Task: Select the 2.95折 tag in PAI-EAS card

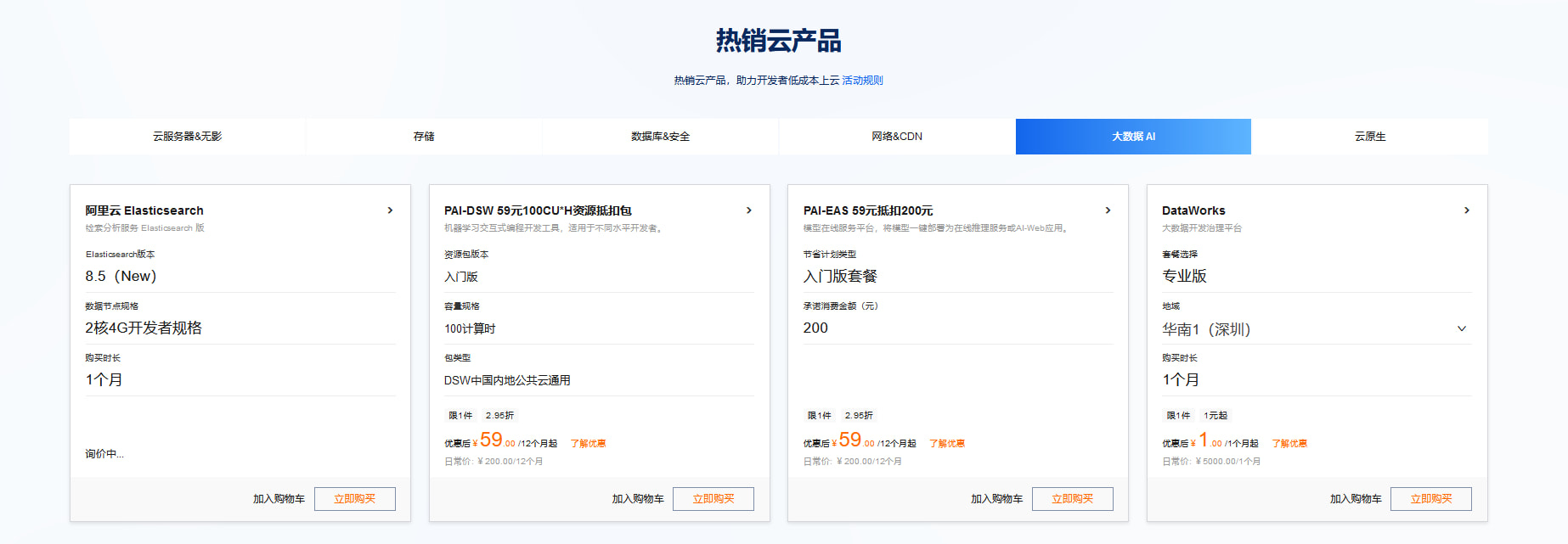Action: tap(859, 416)
